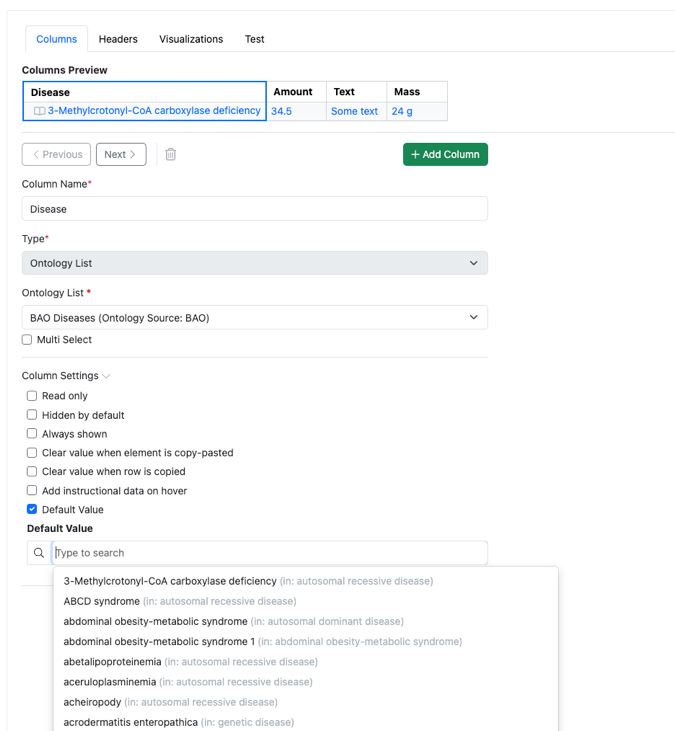Choose ABCD syndrome from the list

[x=305, y=601]
